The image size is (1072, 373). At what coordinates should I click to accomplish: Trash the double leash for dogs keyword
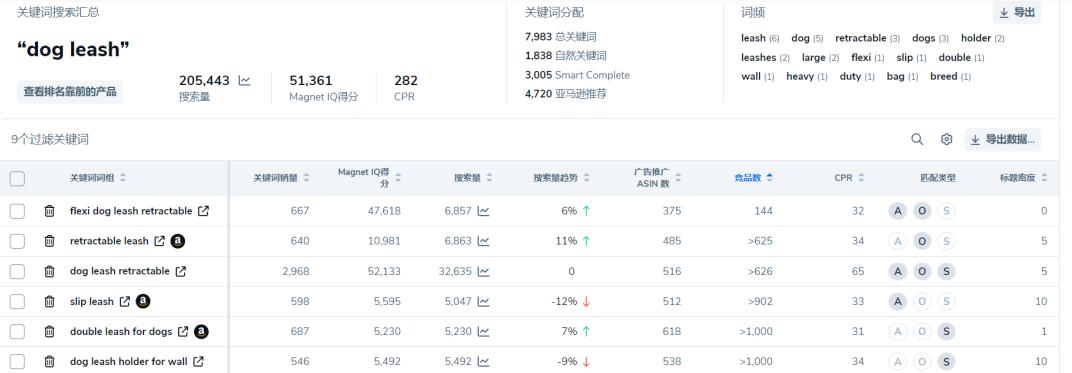pos(49,331)
